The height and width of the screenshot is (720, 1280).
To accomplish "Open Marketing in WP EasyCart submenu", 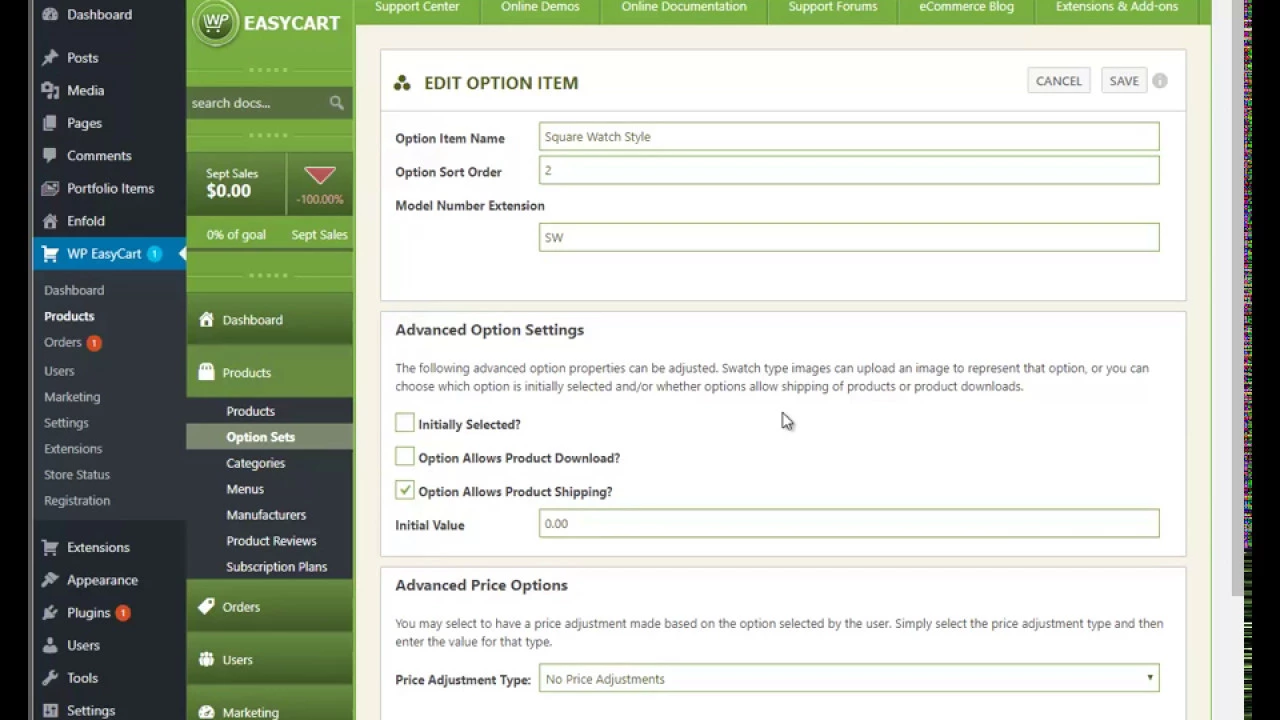I will point(72,397).
